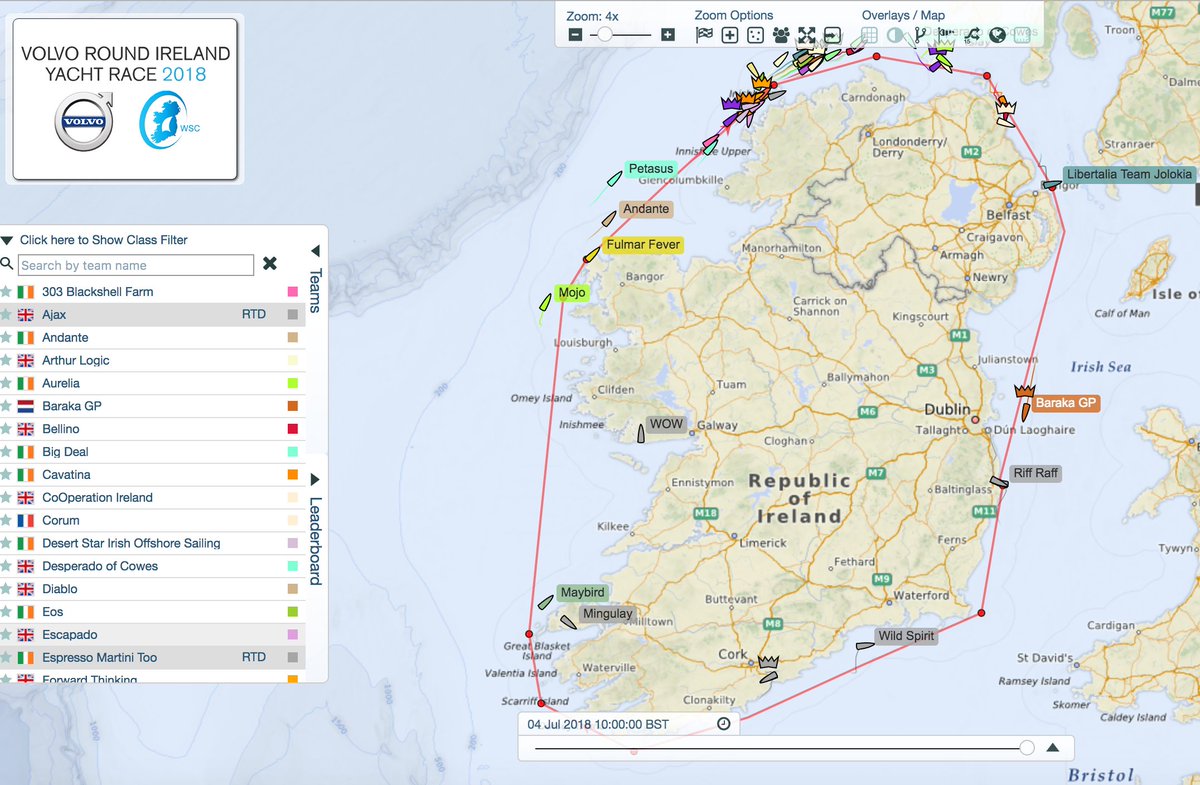Star 303 Blackshell Farm as favourite
This screenshot has height=785, width=1200.
click(x=7, y=291)
